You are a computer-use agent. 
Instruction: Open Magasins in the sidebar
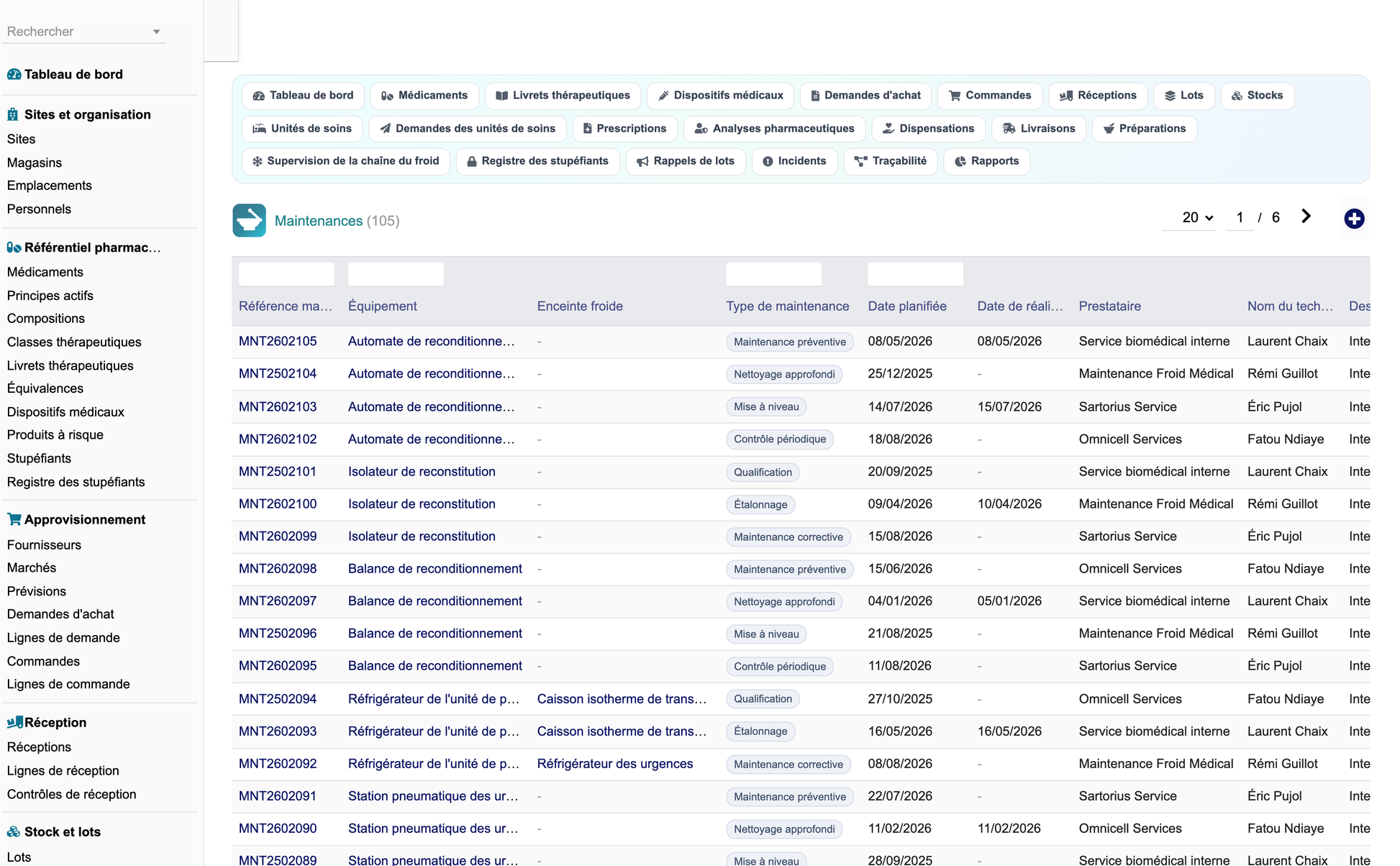[x=35, y=163]
